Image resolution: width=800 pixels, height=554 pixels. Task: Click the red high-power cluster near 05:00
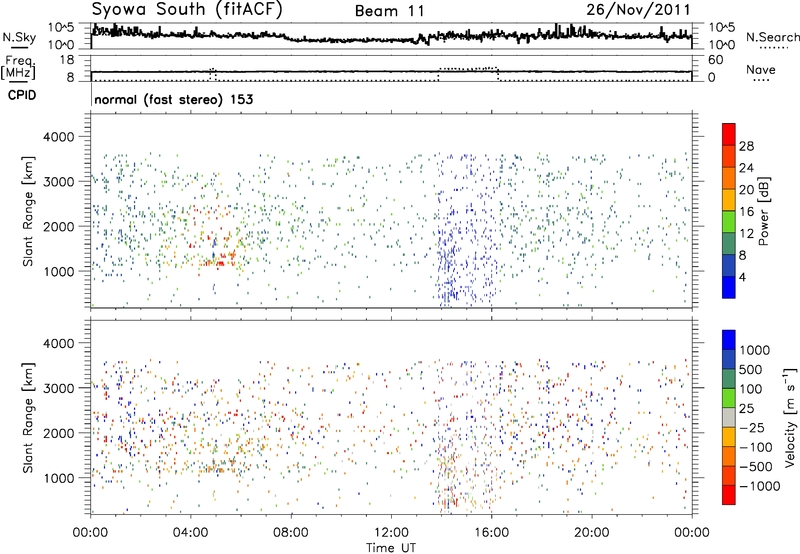(220, 259)
